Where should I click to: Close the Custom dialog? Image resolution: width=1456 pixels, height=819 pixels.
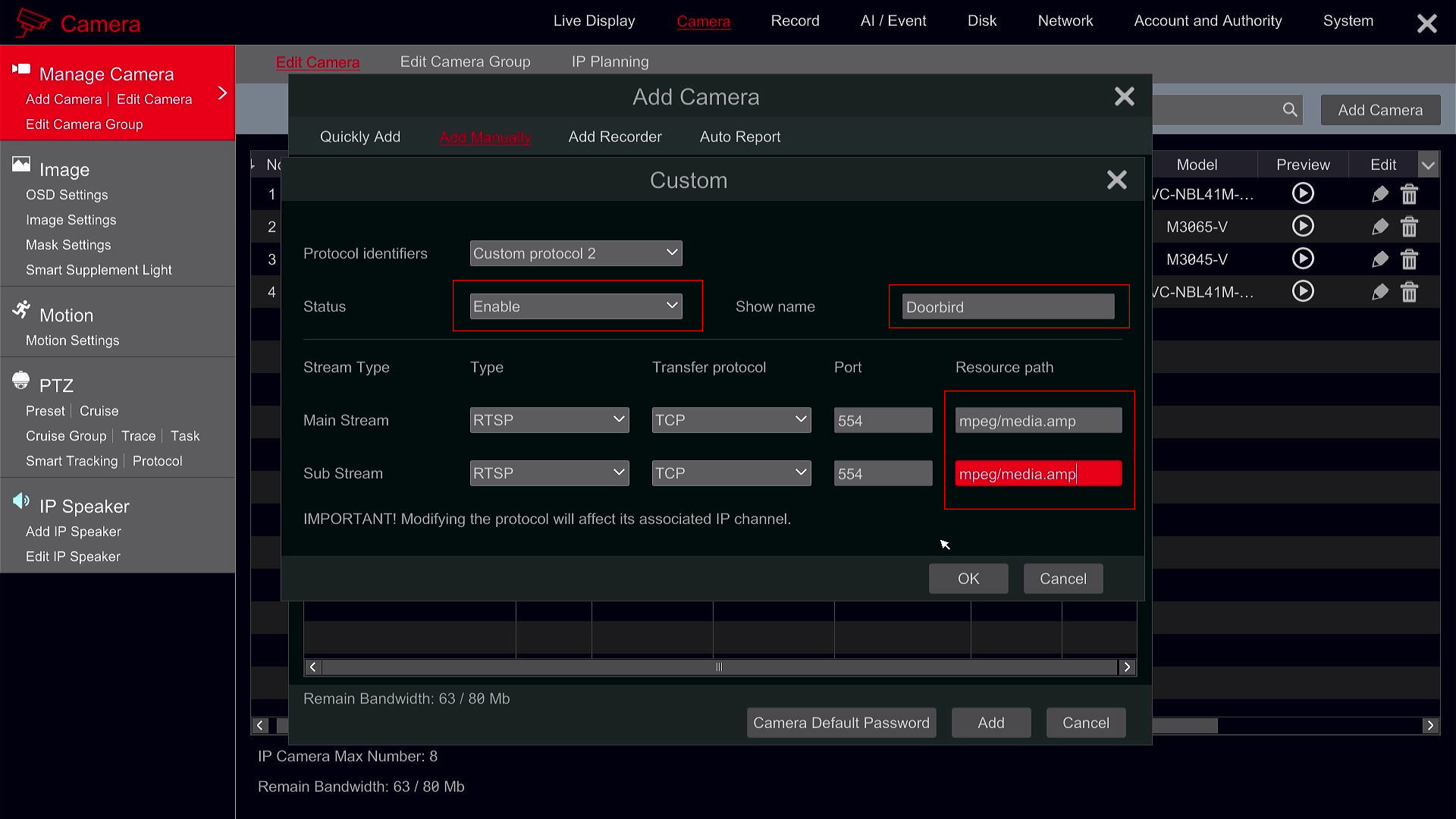coord(1116,180)
